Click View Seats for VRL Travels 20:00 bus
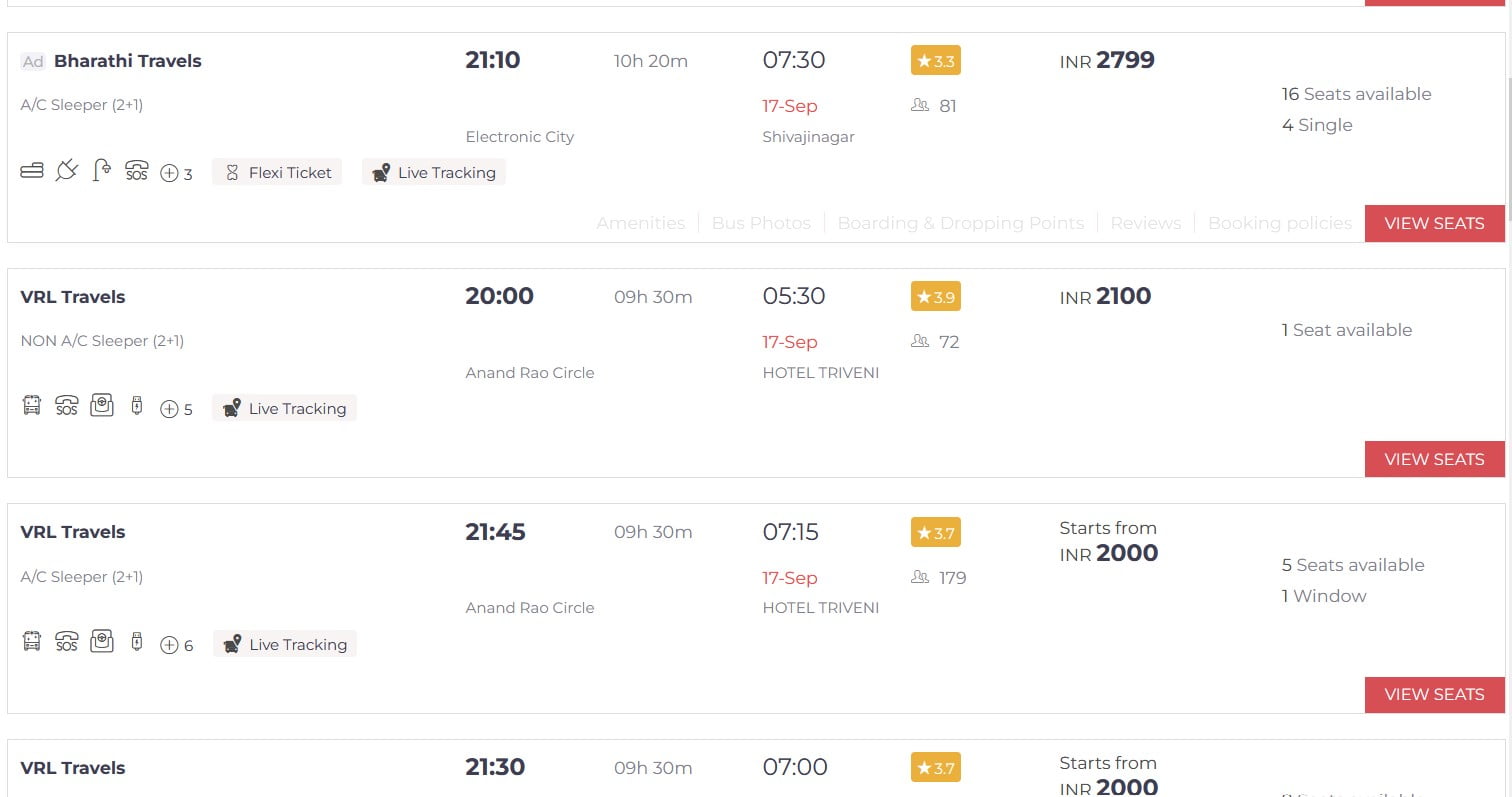The image size is (1512, 797). [x=1435, y=459]
